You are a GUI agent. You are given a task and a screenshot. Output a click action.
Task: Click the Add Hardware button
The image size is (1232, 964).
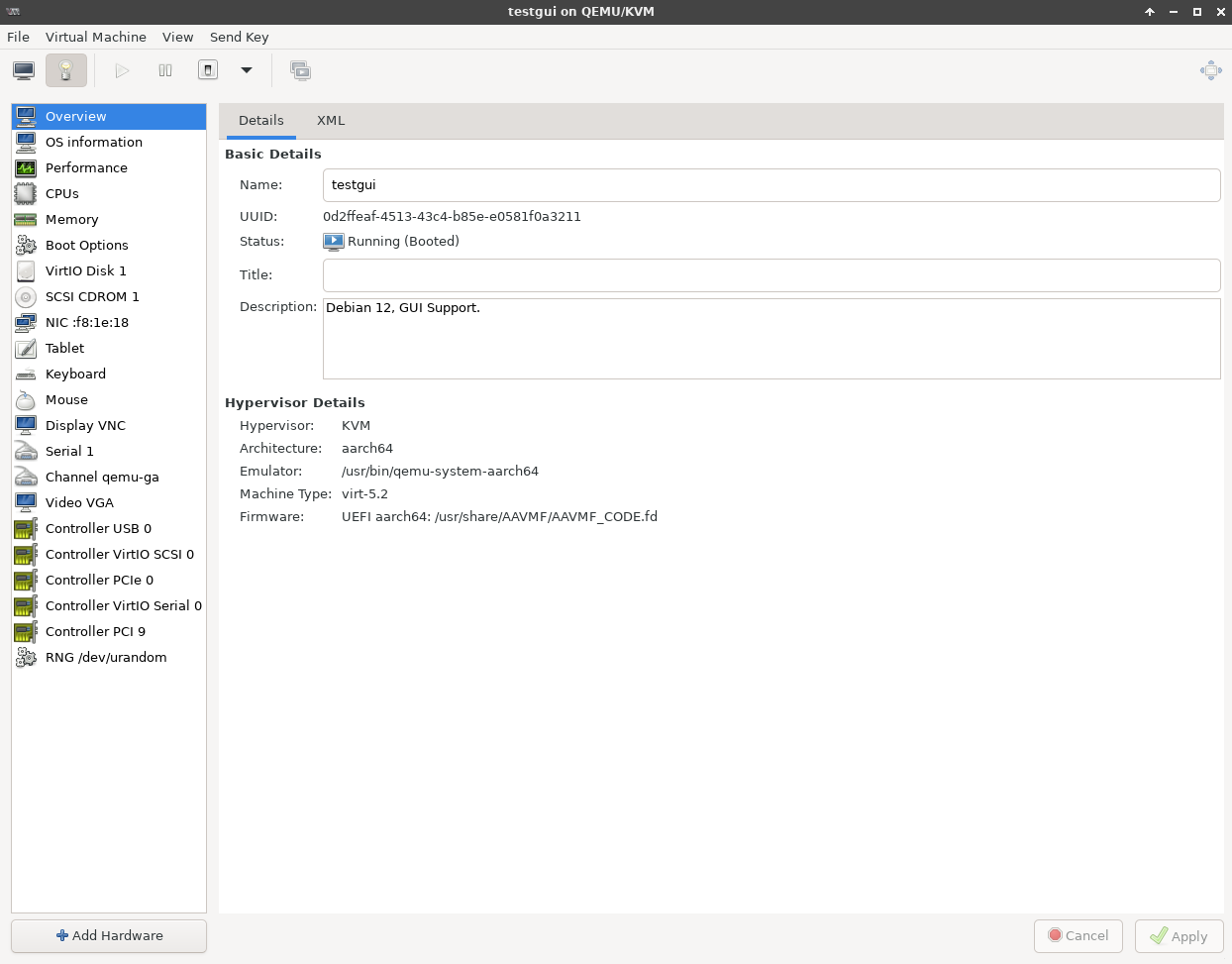coord(109,935)
